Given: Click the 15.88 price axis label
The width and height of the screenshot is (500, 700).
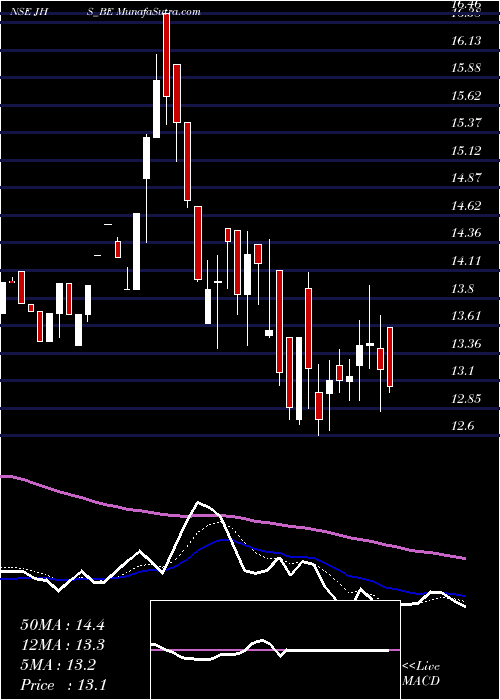Looking at the screenshot, I should (x=466, y=68).
